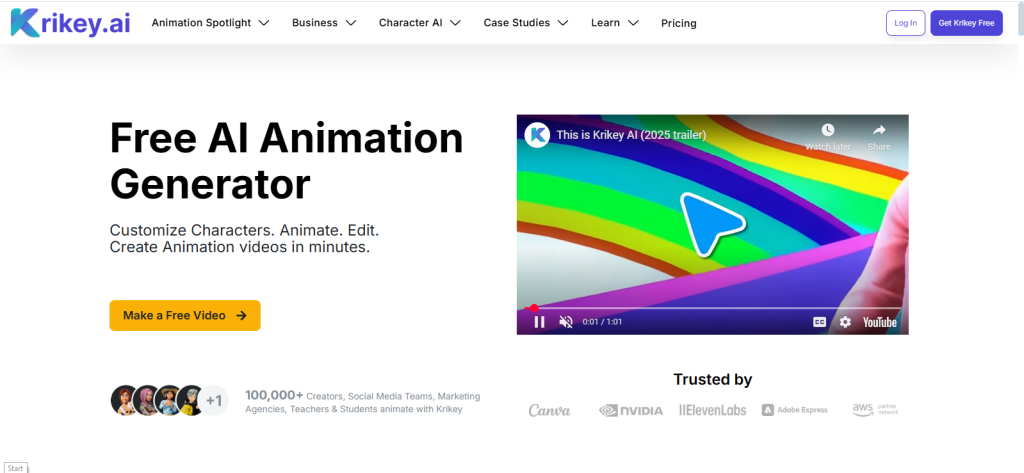Click the Make a Free Video button
This screenshot has width=1024, height=473.
click(x=185, y=316)
